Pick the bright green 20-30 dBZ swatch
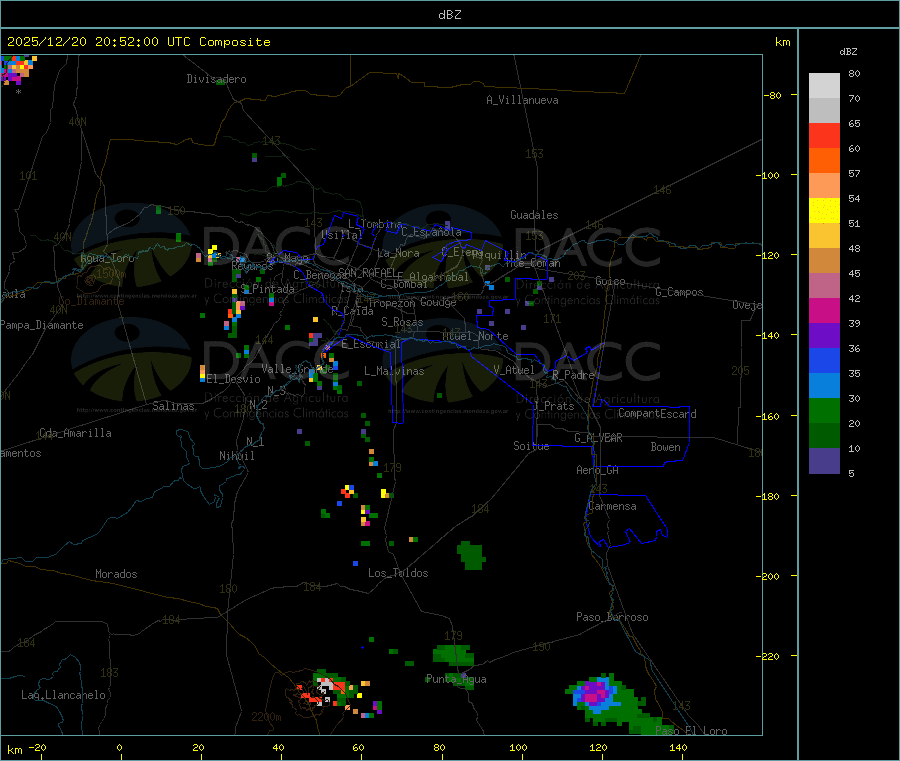This screenshot has height=761, width=900. click(824, 410)
